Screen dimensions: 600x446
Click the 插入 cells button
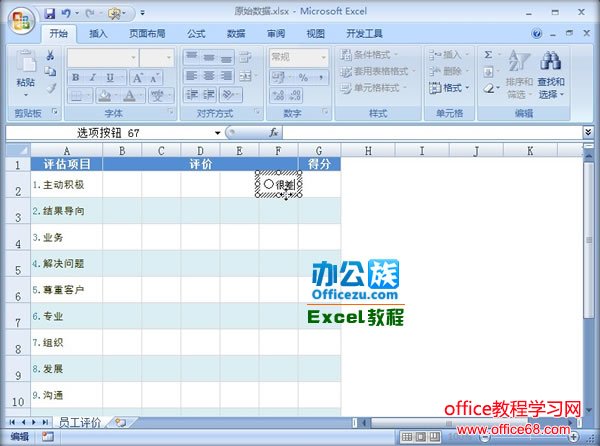(x=448, y=55)
